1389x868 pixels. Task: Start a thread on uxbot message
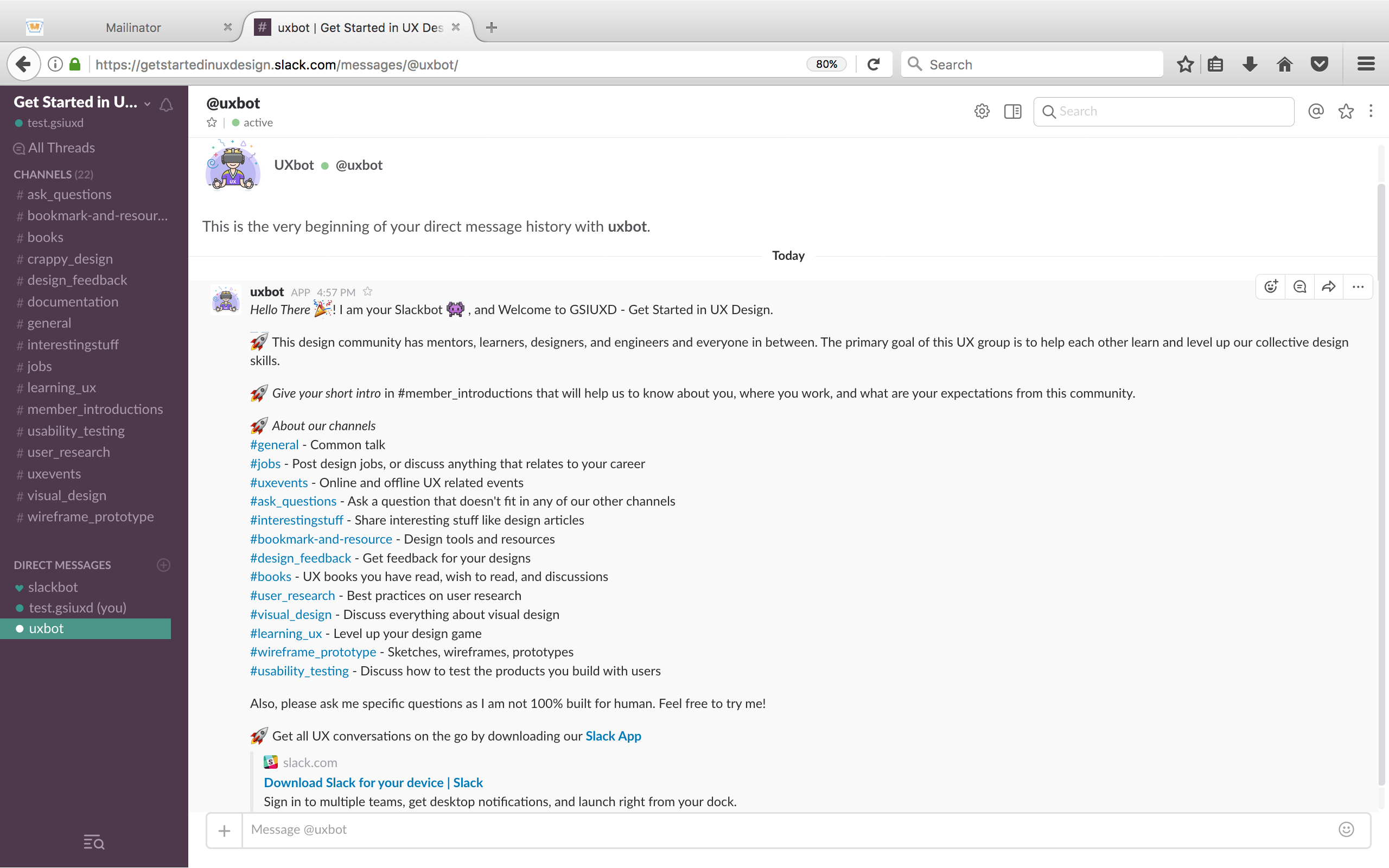1299,286
